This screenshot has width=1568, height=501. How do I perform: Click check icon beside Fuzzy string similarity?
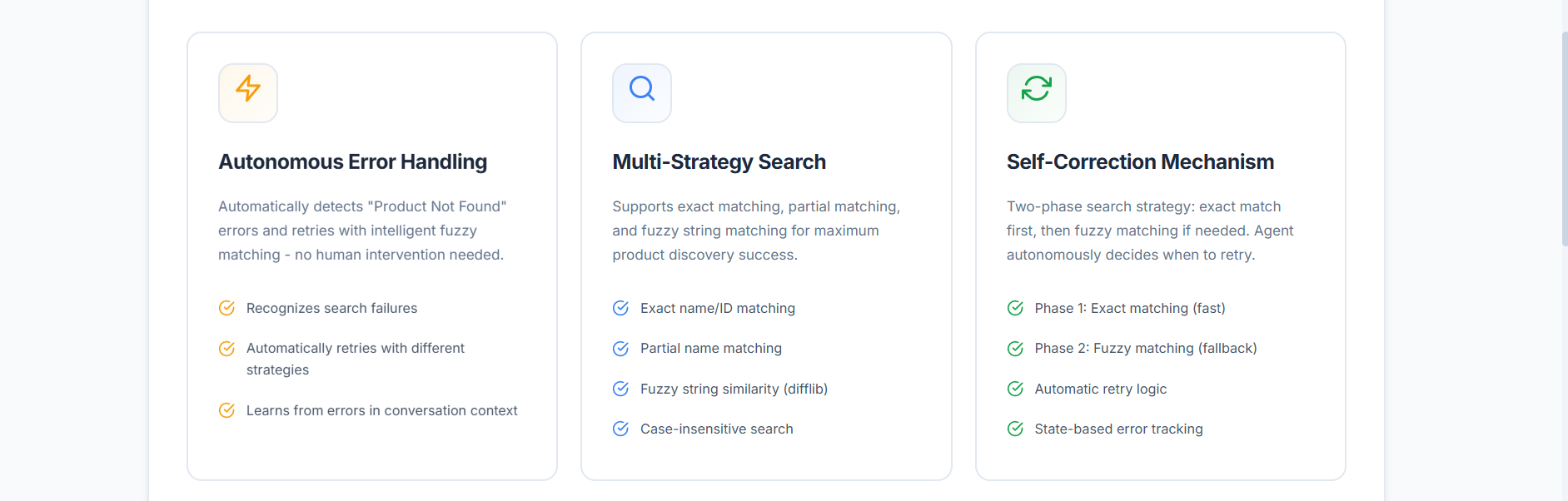pos(620,389)
